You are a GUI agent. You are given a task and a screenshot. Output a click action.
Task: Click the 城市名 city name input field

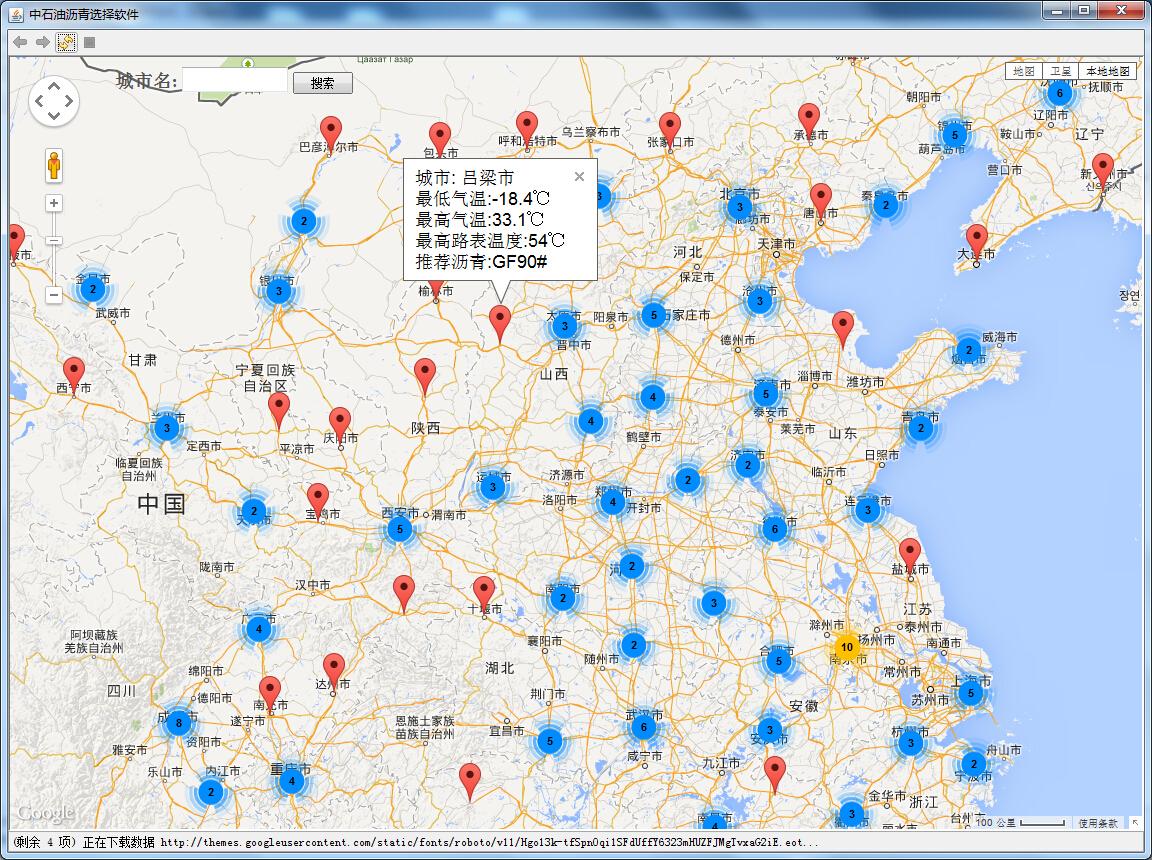(235, 81)
